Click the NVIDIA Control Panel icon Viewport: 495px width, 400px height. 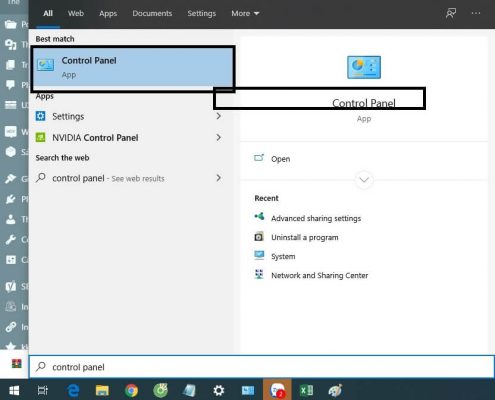[x=41, y=137]
